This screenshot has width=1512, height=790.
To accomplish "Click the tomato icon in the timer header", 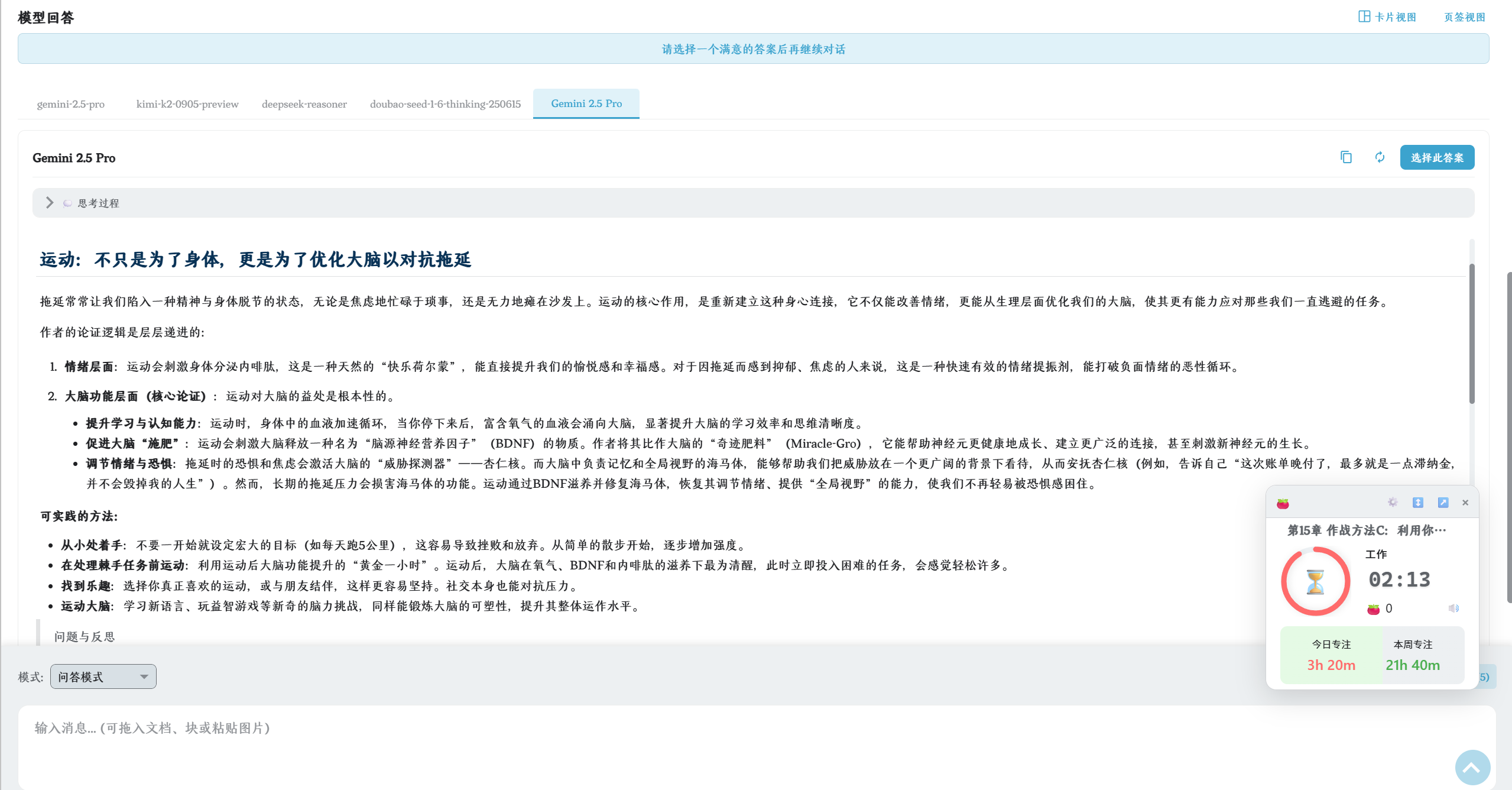I will (x=1283, y=504).
